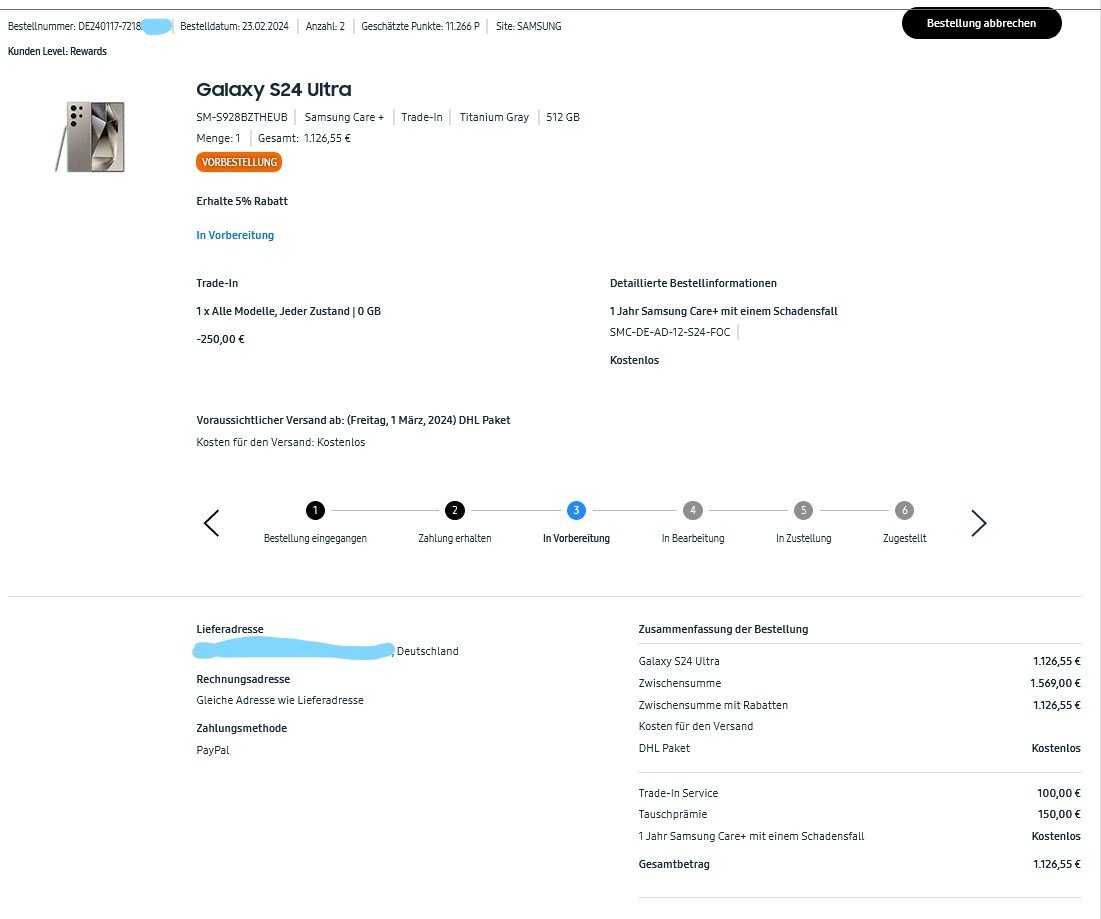Click the Zusammenfassung der Bestellung heading
1101x919 pixels.
(723, 629)
